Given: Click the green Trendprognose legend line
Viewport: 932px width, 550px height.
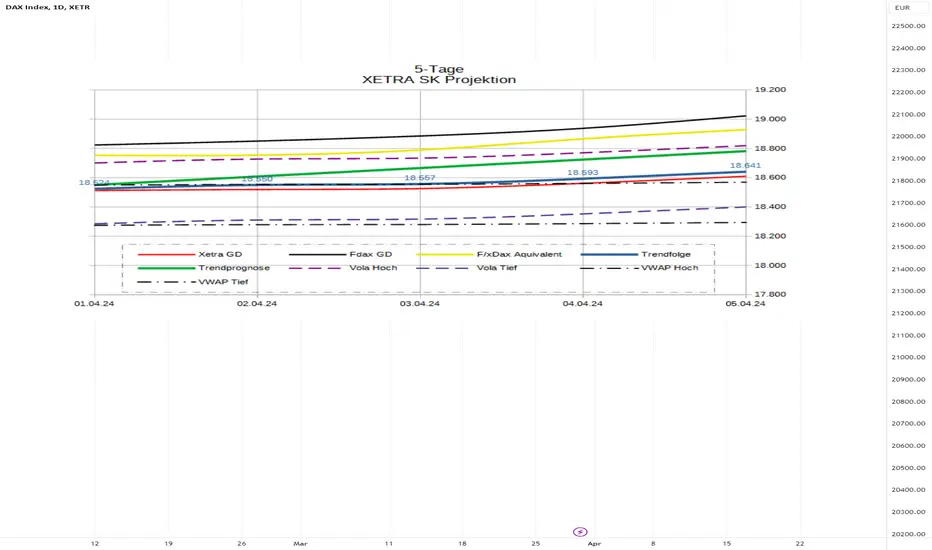Looking at the screenshot, I should point(166,268).
